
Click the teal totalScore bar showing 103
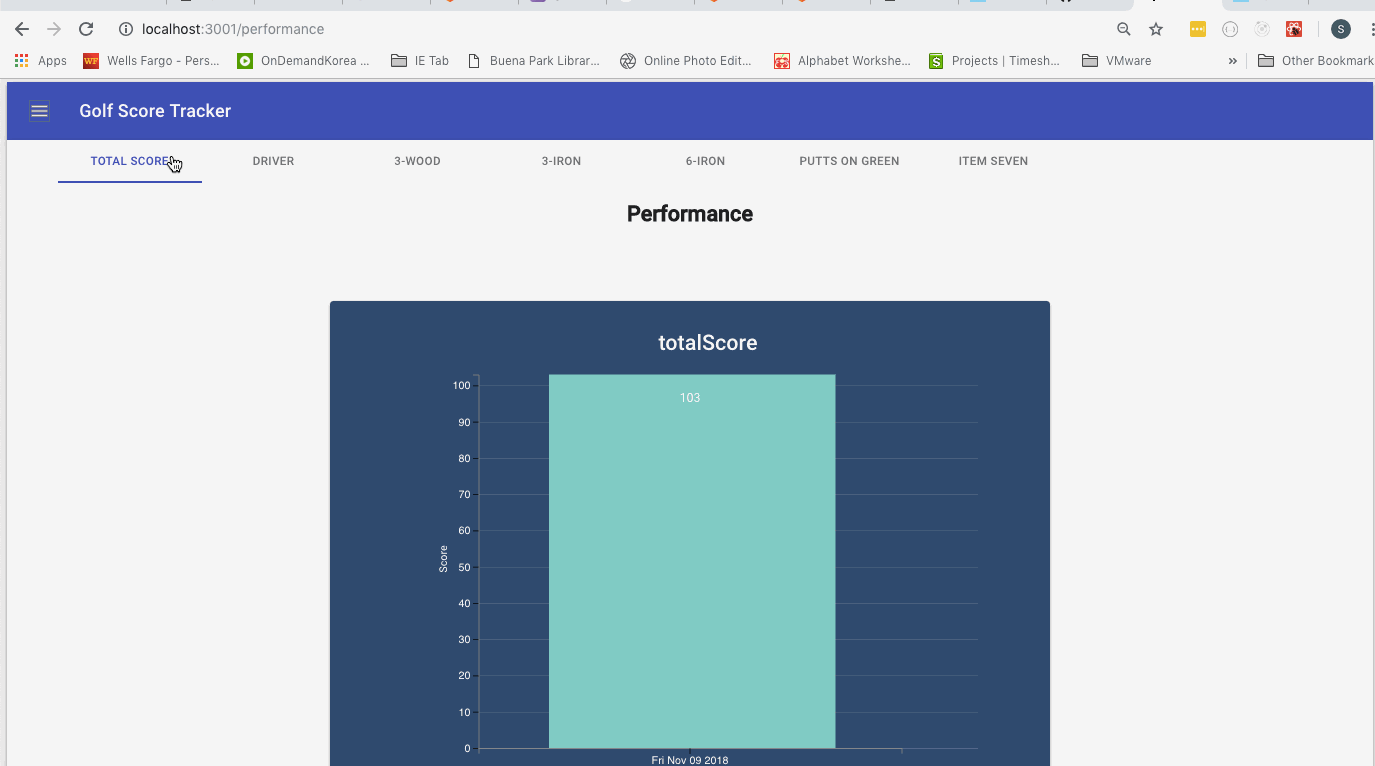pyautogui.click(x=690, y=560)
